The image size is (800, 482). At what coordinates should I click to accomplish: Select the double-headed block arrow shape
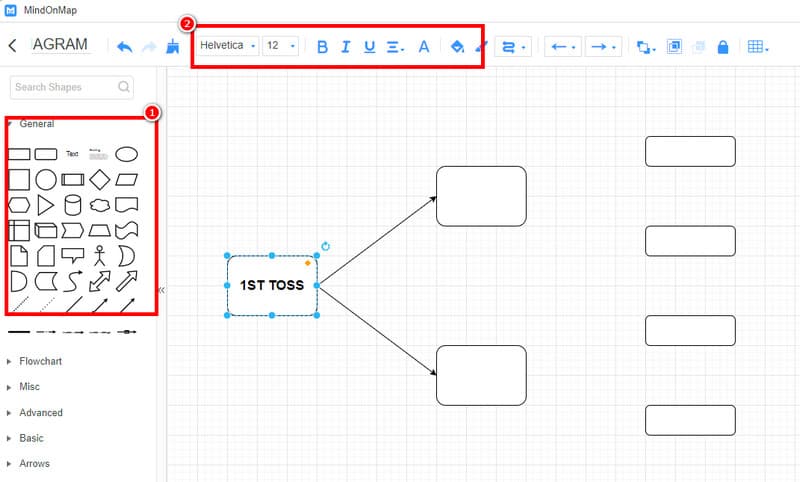[x=99, y=281]
